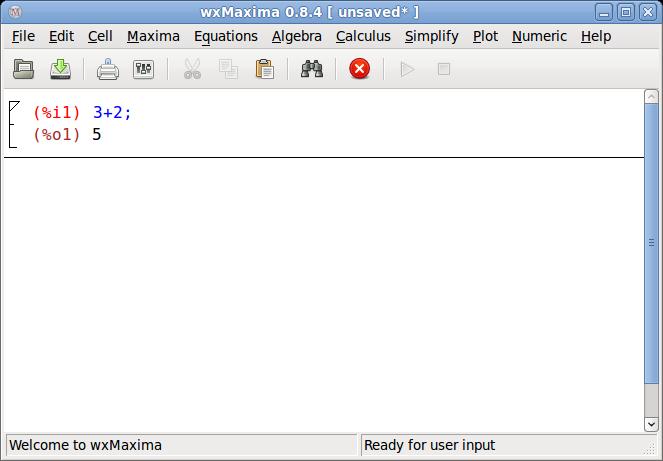Open the Edit menu
The image size is (663, 461).
pyautogui.click(x=61, y=36)
